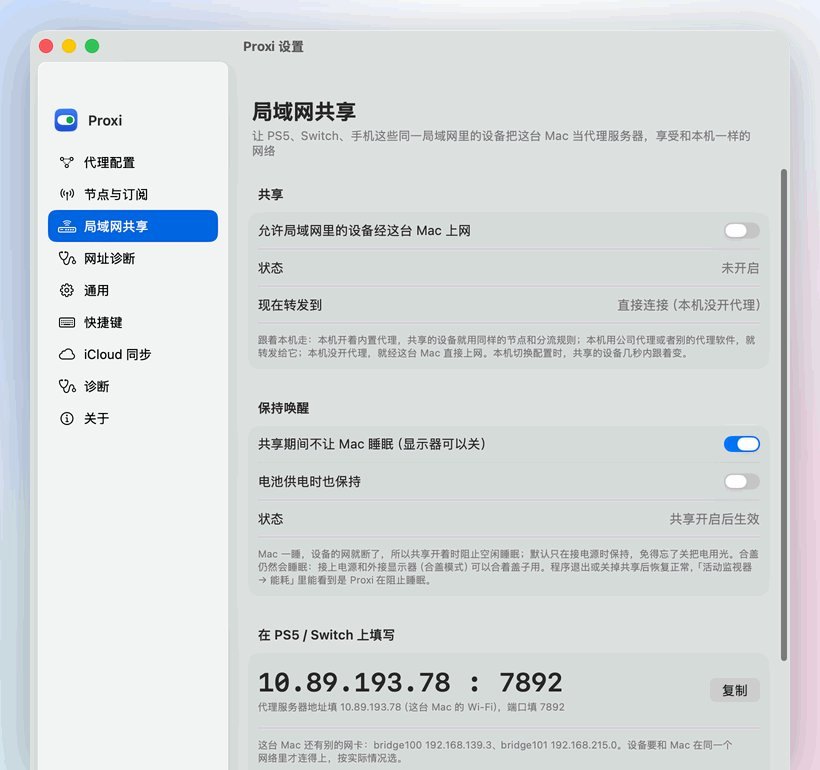
Task: Click the stethoscope icon beside 网址诊断
Action: pos(67,258)
